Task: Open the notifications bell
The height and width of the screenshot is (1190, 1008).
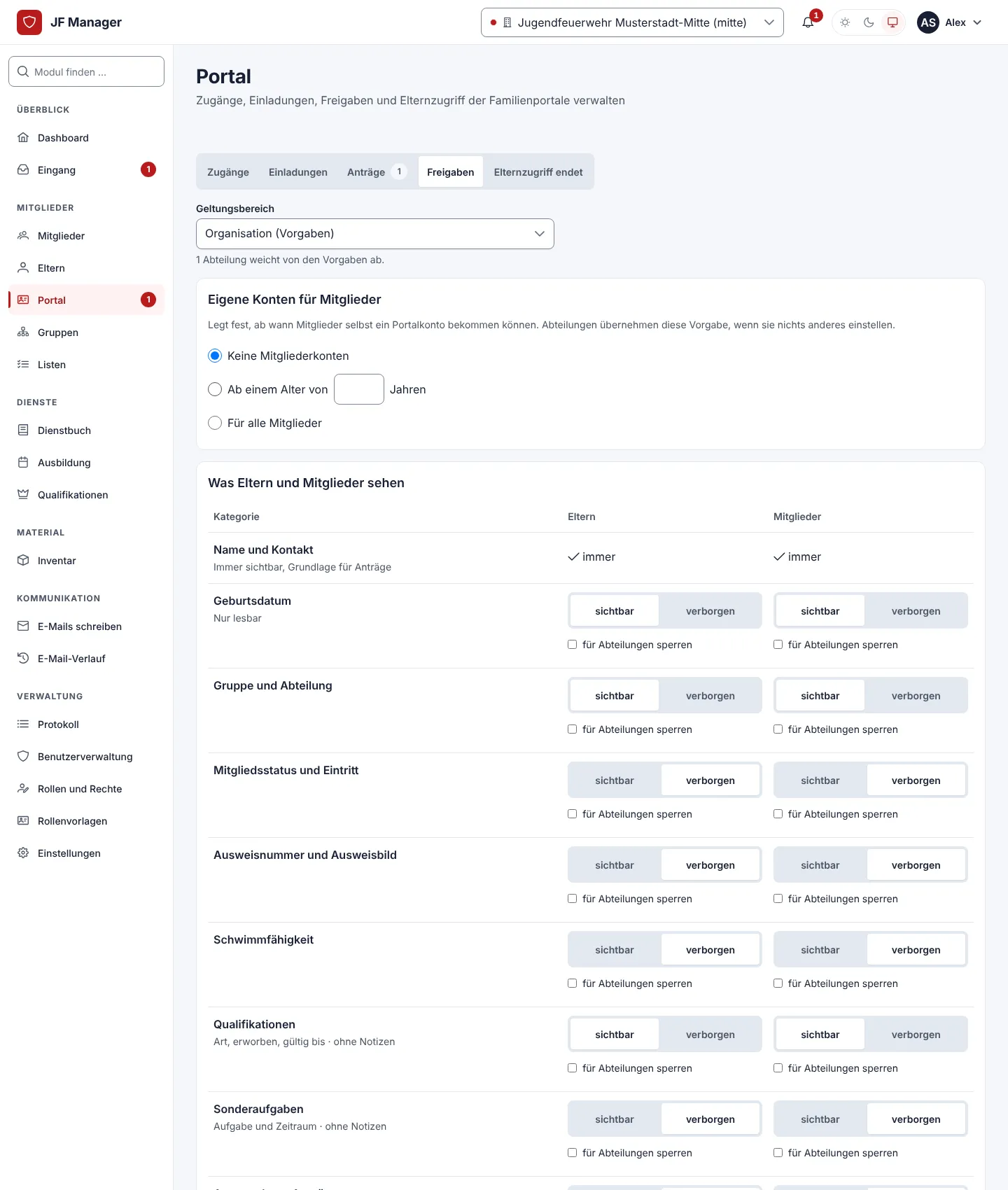Action: (x=808, y=22)
